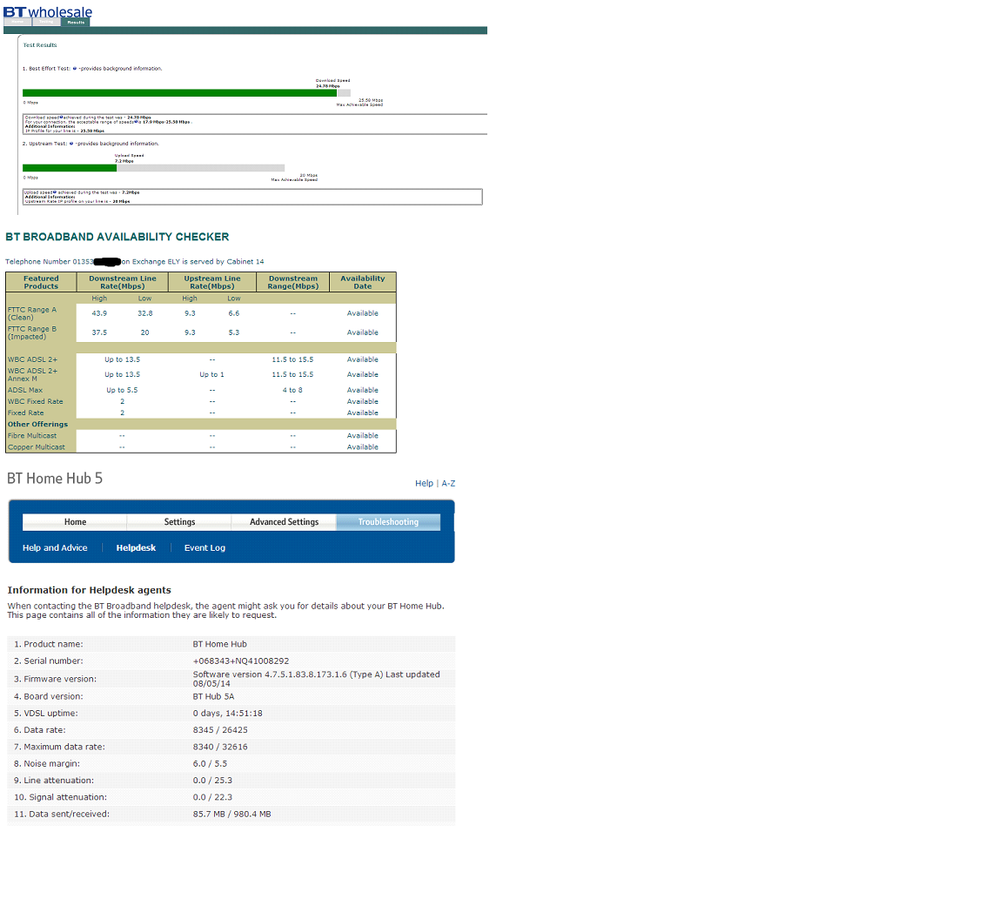Click the FTTC Range B (Impacted) row label

(32, 333)
